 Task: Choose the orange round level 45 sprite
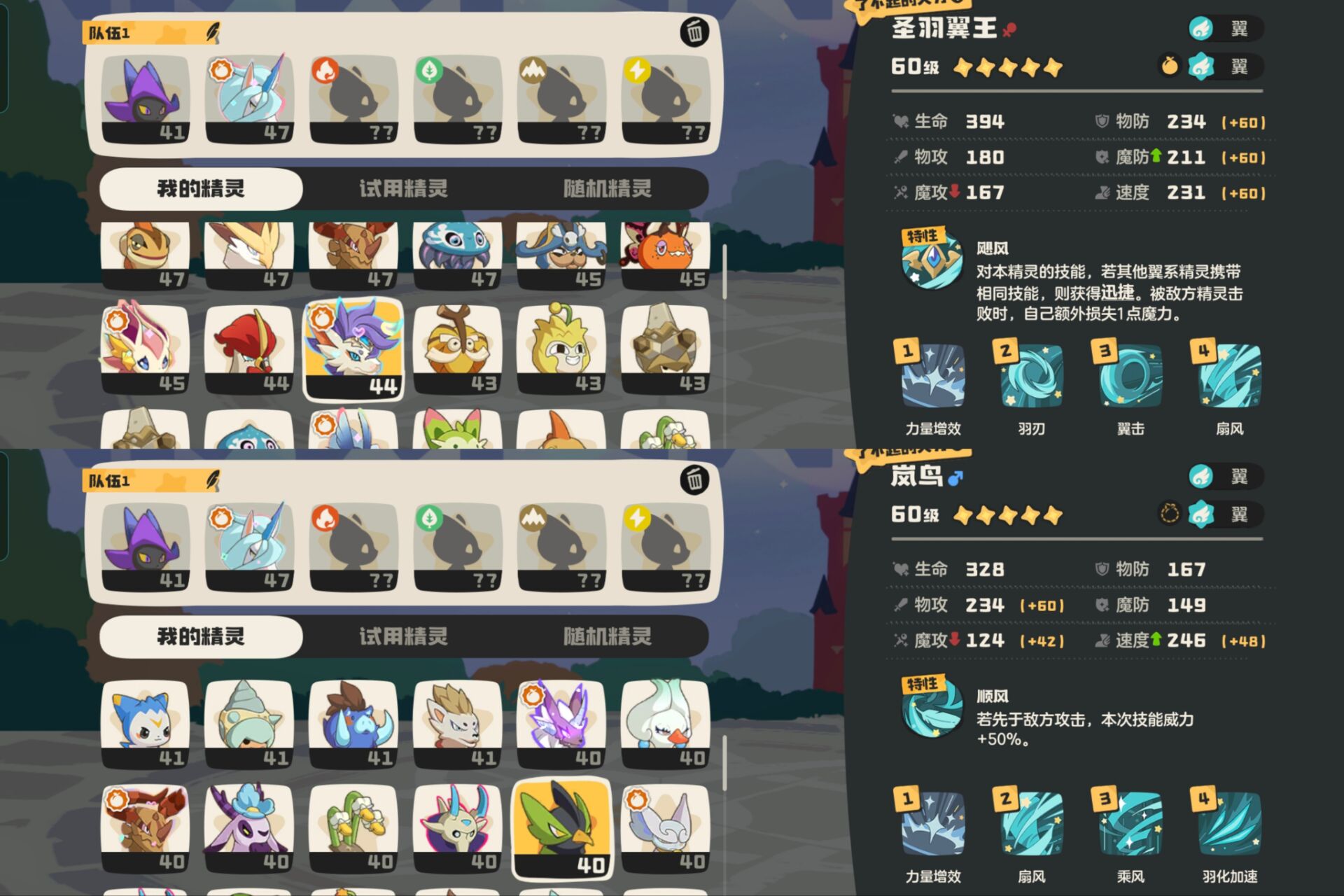tap(666, 255)
